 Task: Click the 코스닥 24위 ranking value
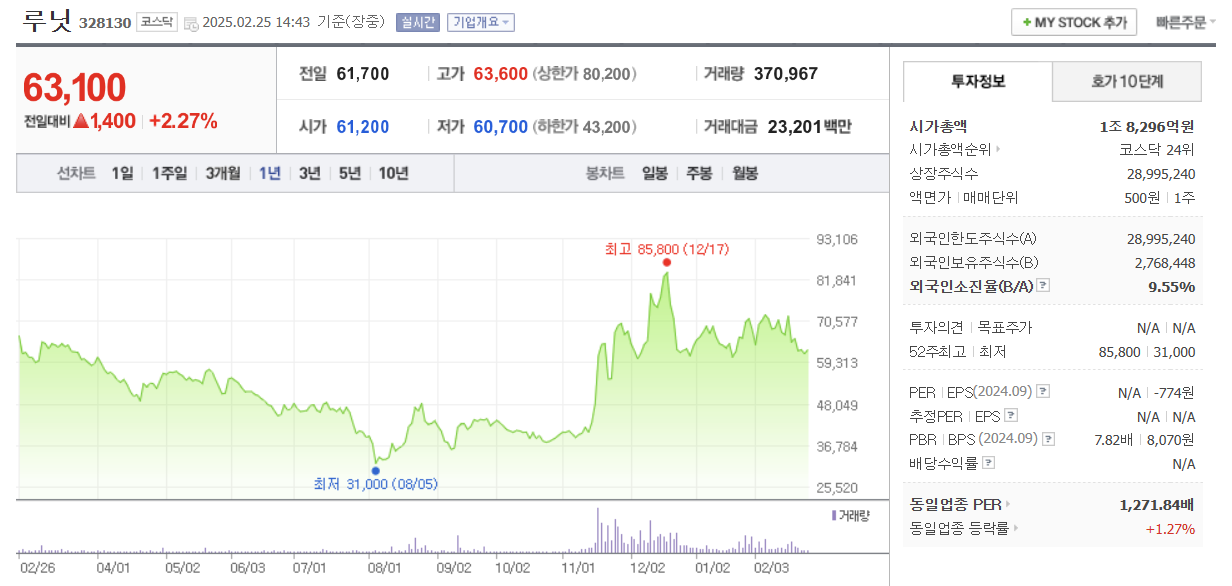point(1157,150)
